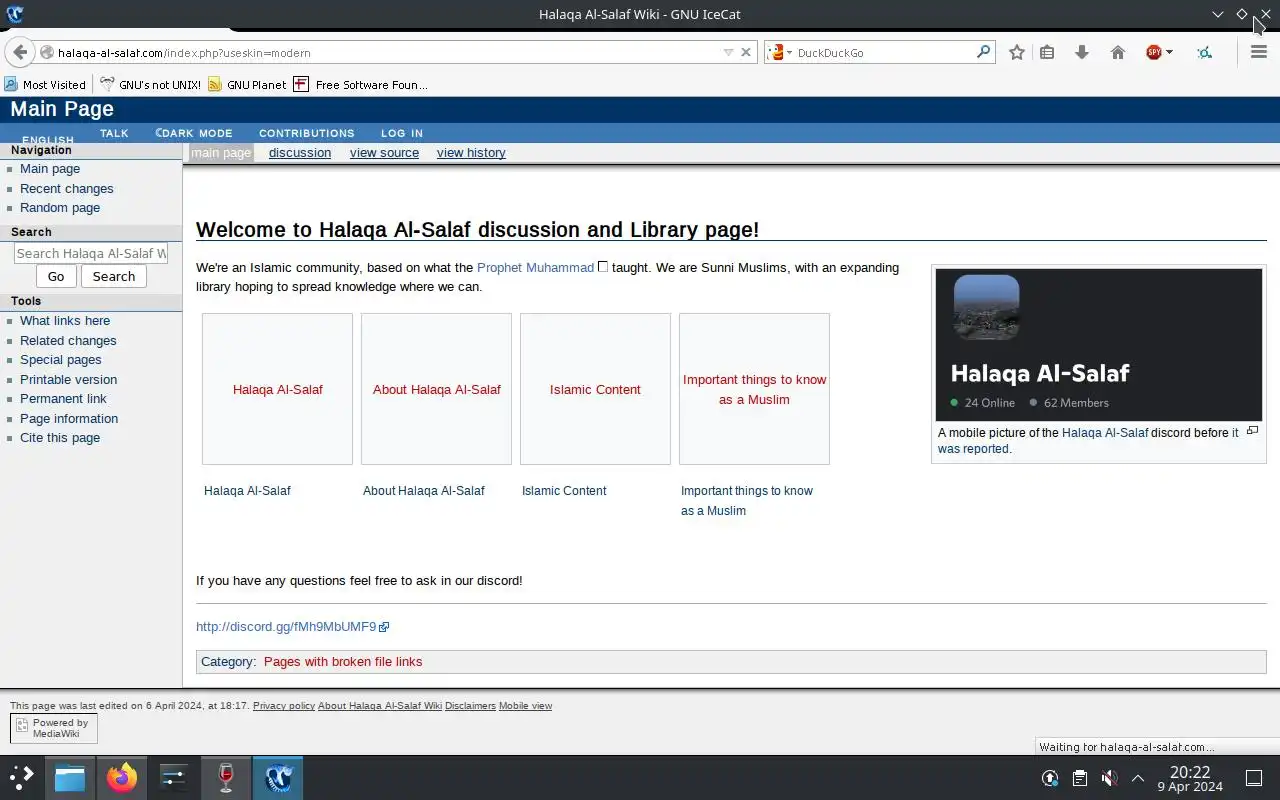Open the downloads arrow icon
The width and height of the screenshot is (1280, 800).
pyautogui.click(x=1081, y=52)
